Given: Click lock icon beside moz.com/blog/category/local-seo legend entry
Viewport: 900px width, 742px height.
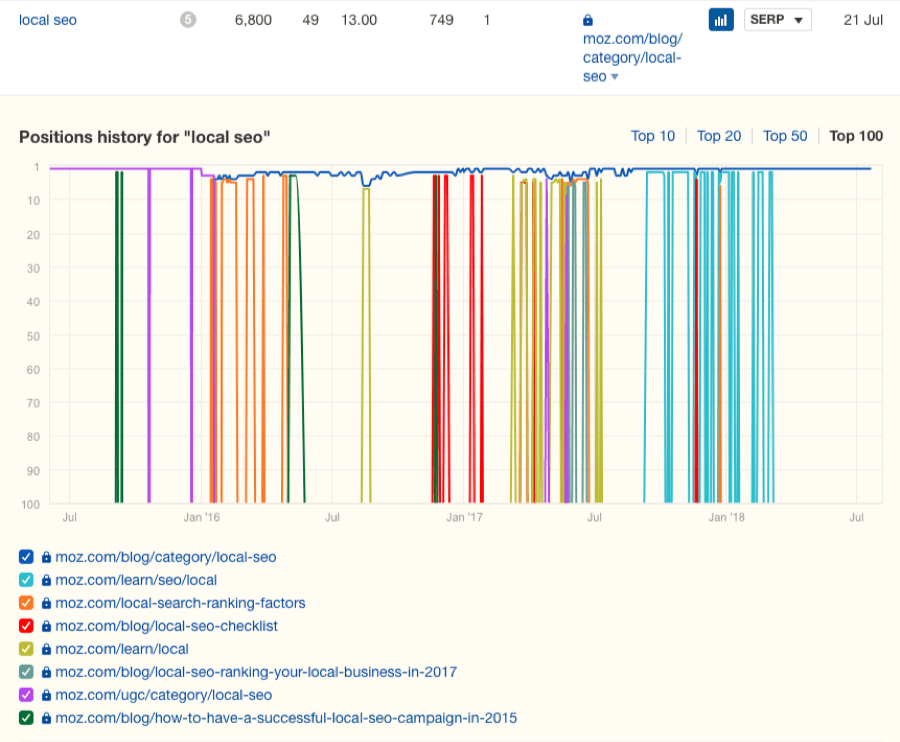Looking at the screenshot, I should (46, 557).
